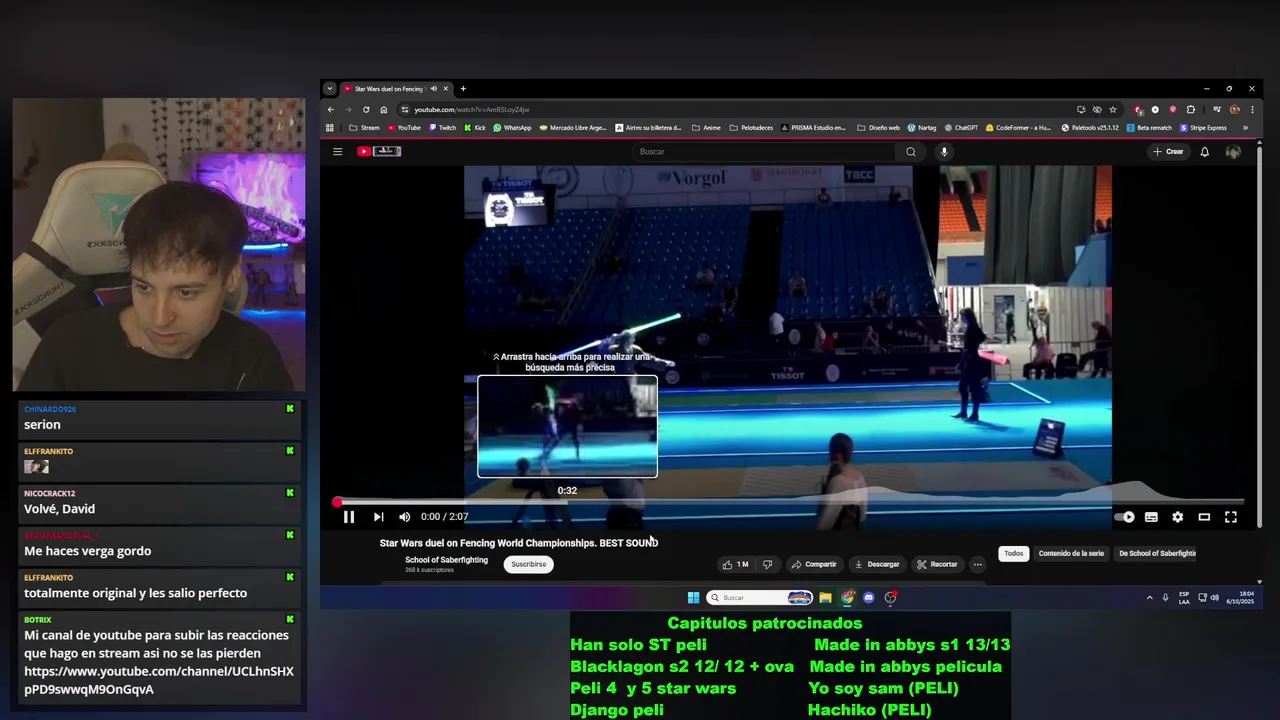Viewport: 1280px width, 720px height.
Task: Click the Windows taskbar search box
Action: (759, 598)
